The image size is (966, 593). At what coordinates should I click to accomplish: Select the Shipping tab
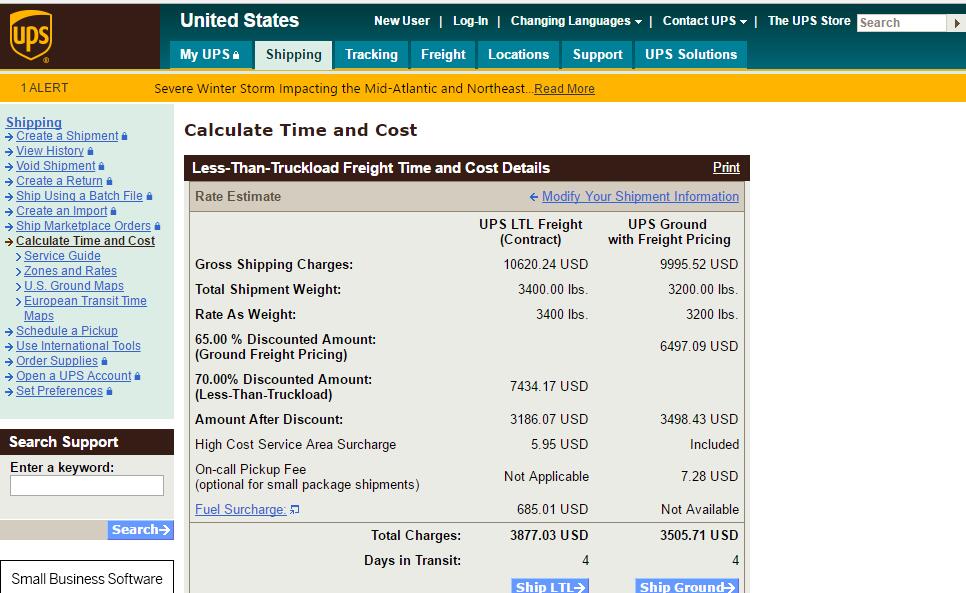pos(294,55)
